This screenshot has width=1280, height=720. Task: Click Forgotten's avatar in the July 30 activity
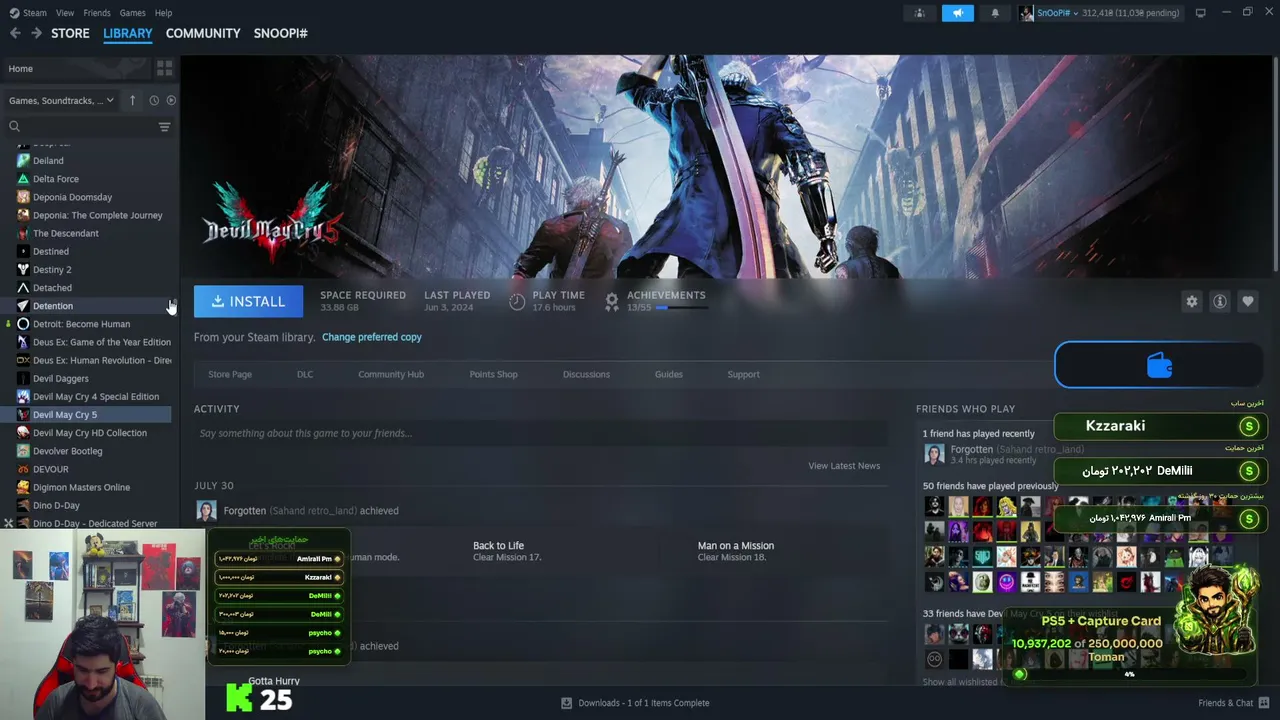point(206,511)
